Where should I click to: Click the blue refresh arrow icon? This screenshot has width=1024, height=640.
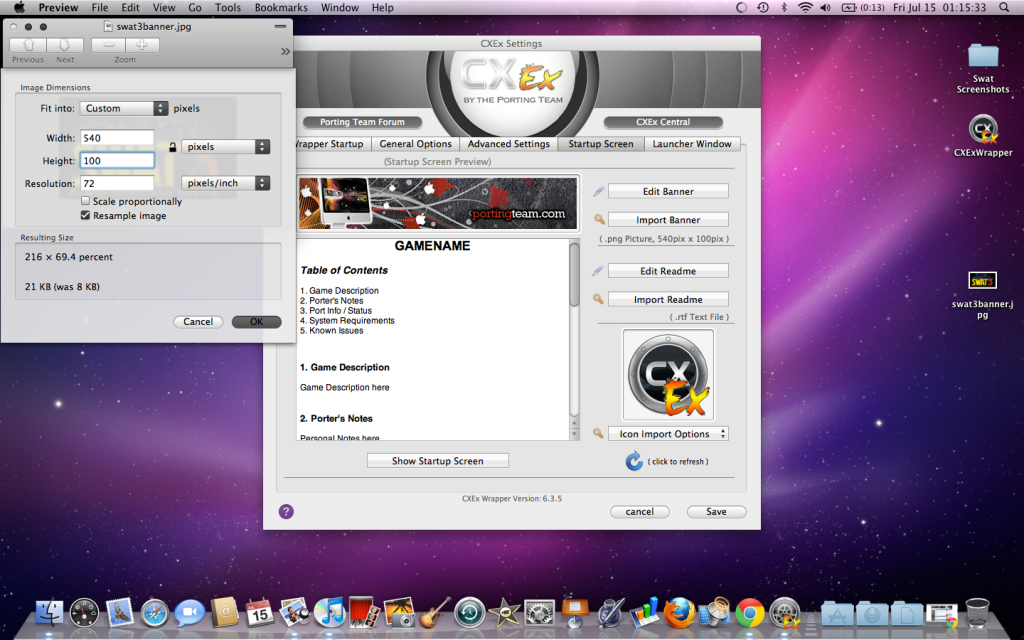633,461
